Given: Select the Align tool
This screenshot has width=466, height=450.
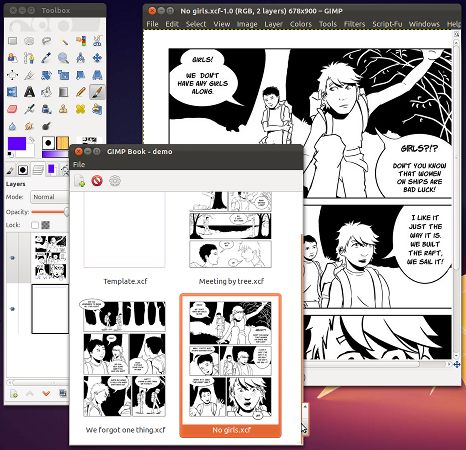Looking at the screenshot, I should click(13, 75).
